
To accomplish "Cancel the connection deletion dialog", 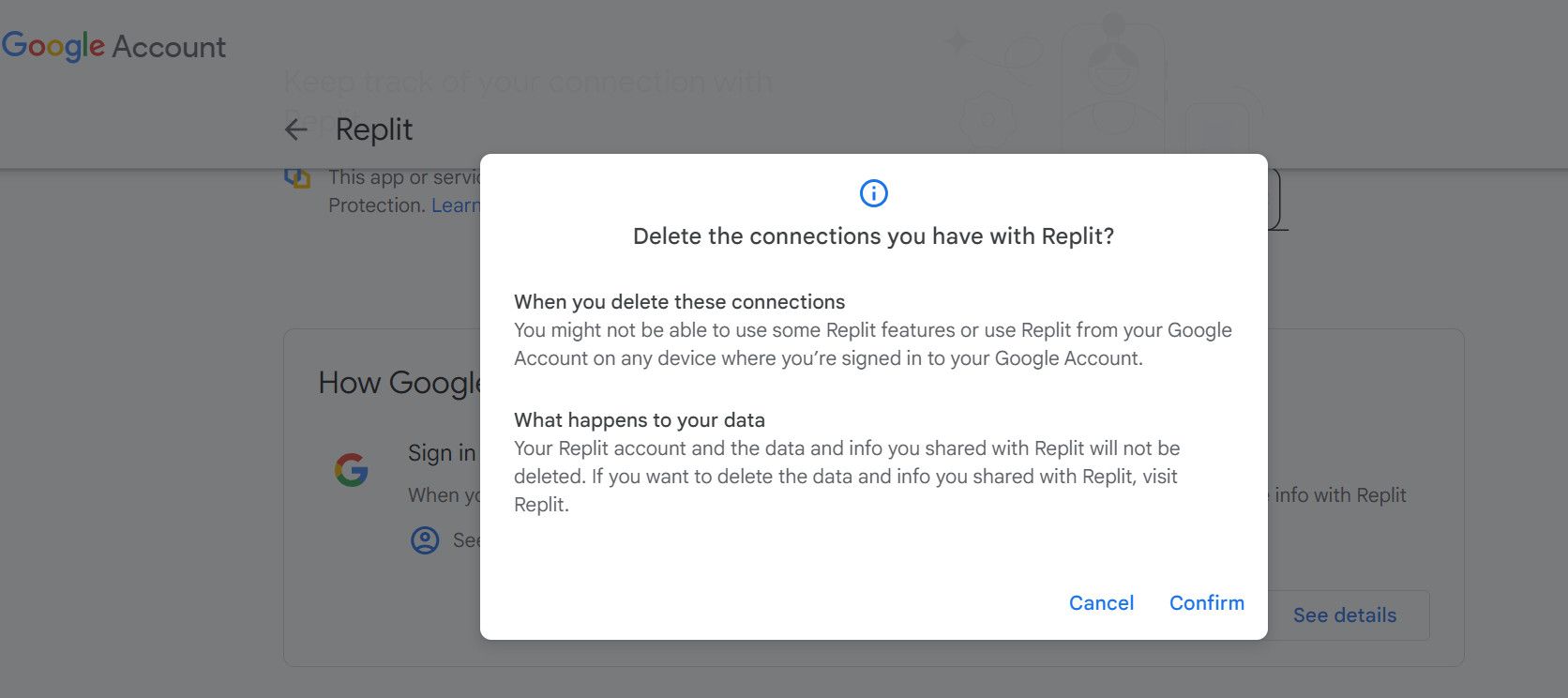I will pyautogui.click(x=1101, y=603).
